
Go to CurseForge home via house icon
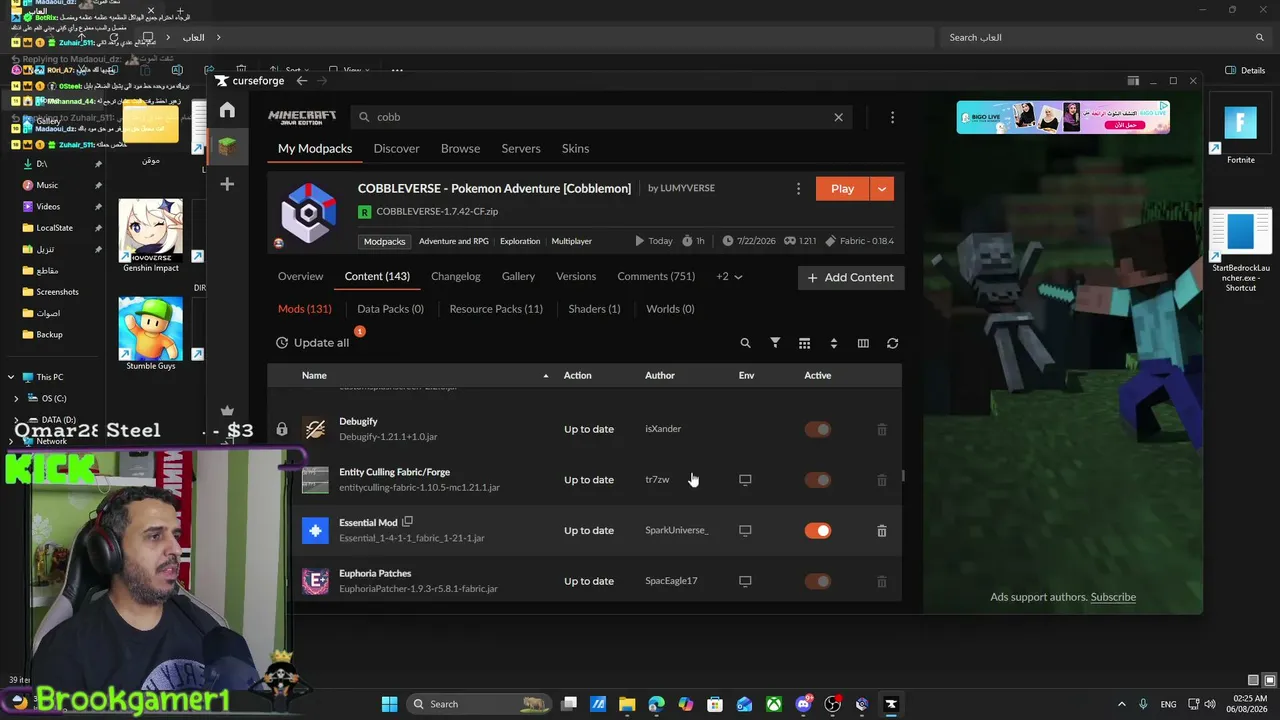click(x=227, y=110)
